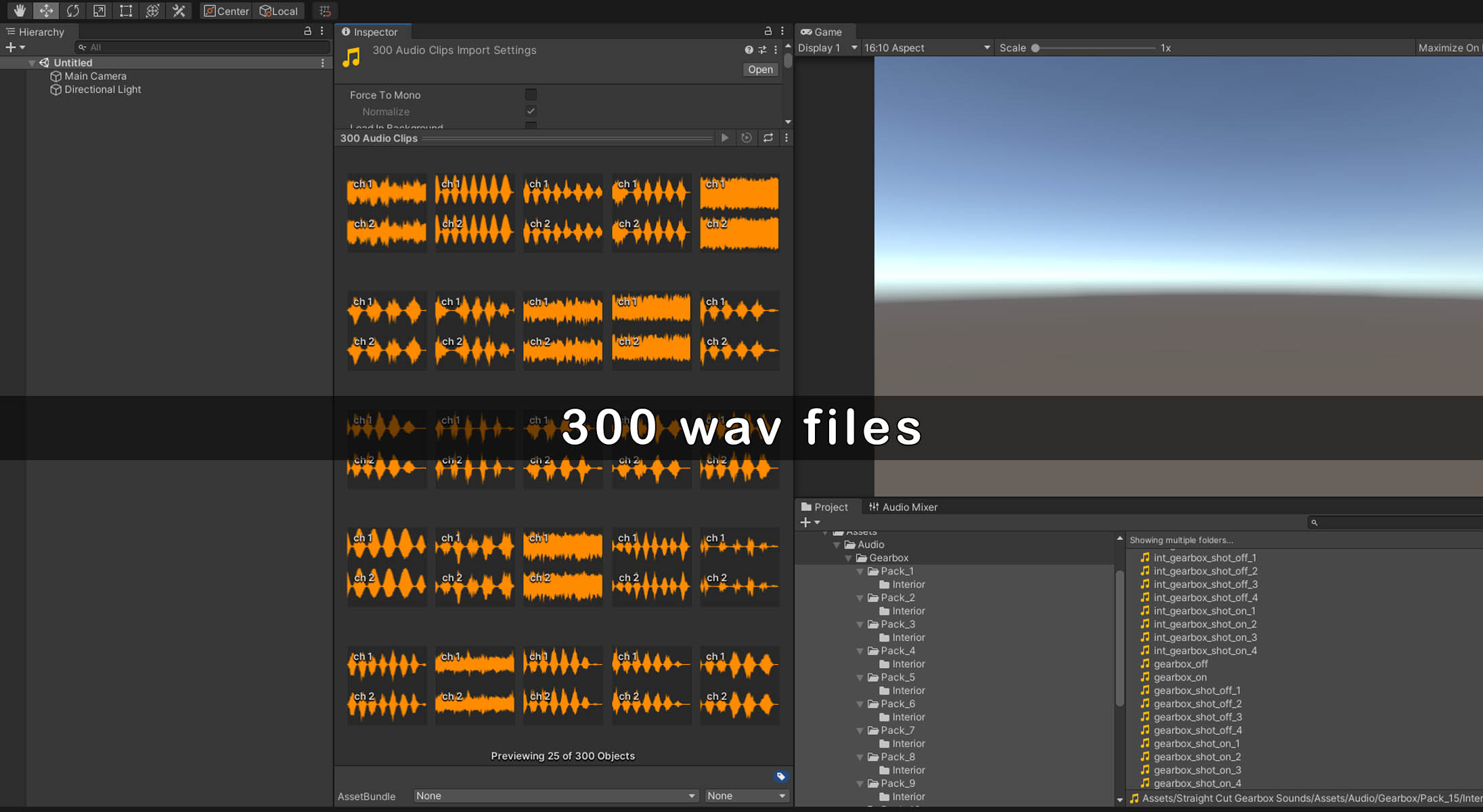This screenshot has width=1483, height=812.
Task: Select the Hand tool in toolbar
Action: (20, 11)
